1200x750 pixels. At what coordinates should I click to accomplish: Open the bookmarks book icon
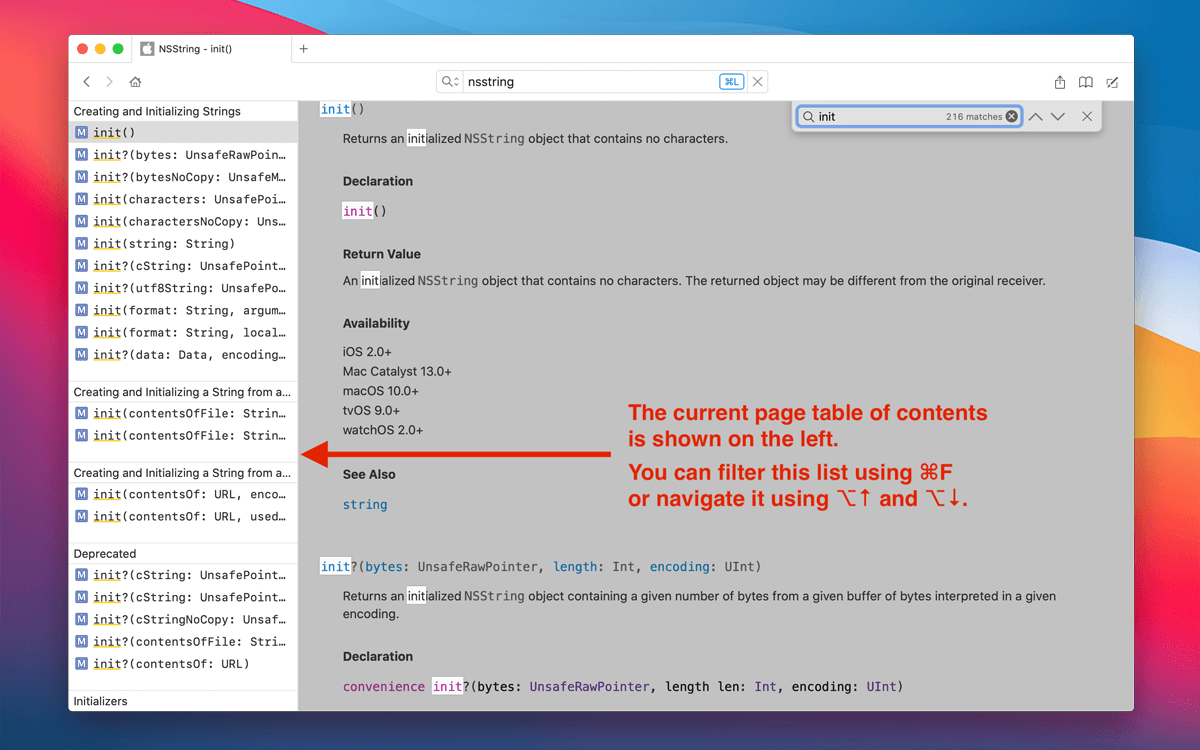pyautogui.click(x=1086, y=82)
